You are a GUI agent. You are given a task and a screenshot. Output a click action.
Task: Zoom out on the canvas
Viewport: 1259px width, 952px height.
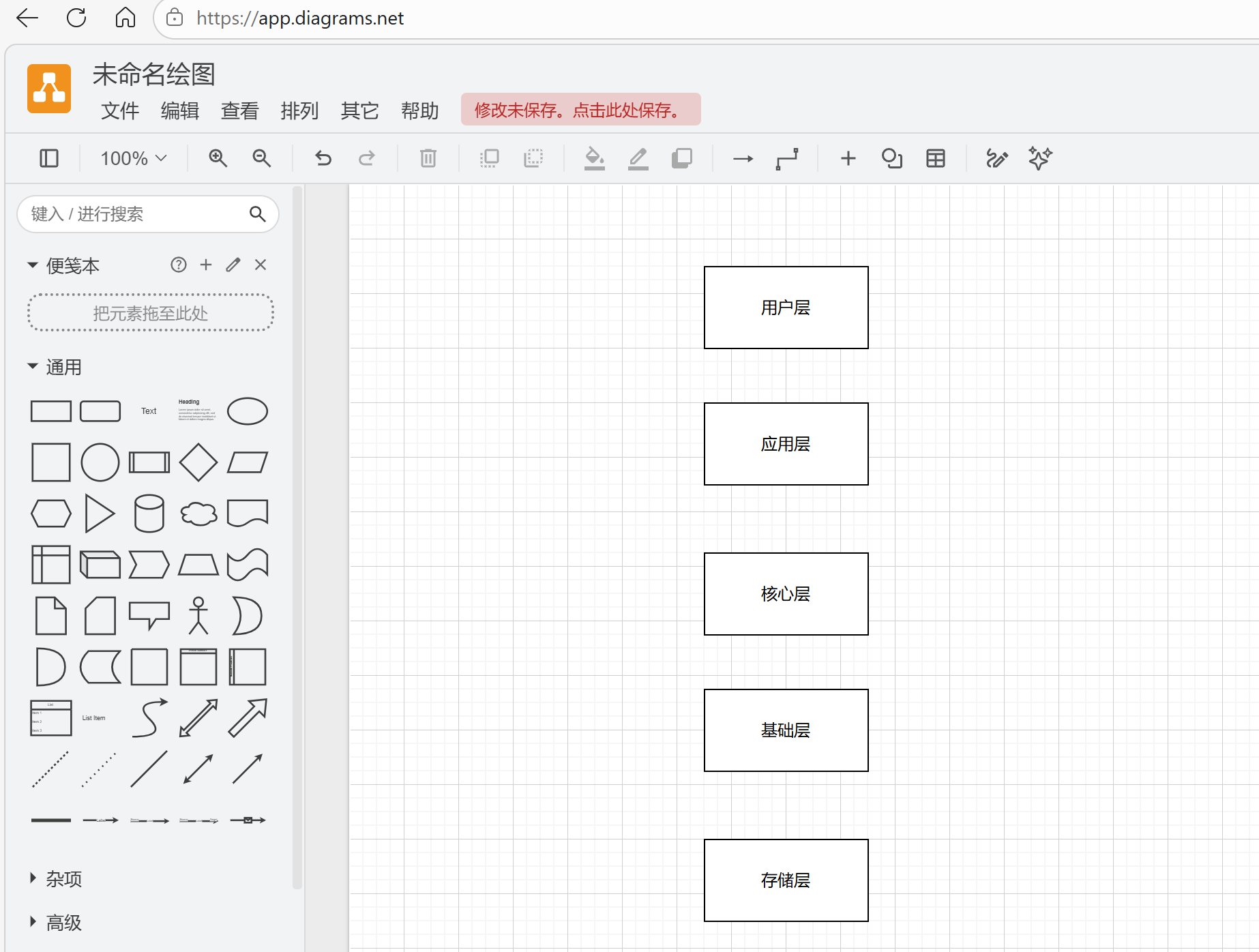coord(262,158)
